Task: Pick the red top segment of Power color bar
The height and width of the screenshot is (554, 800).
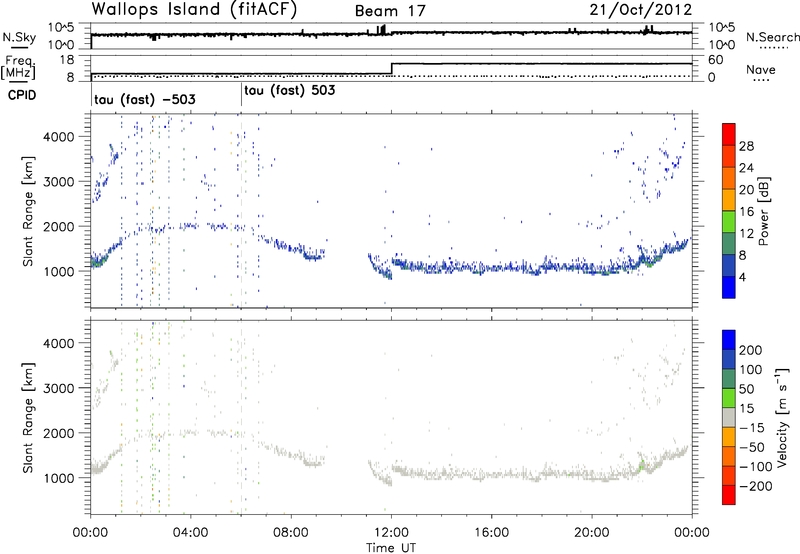Action: [729, 134]
